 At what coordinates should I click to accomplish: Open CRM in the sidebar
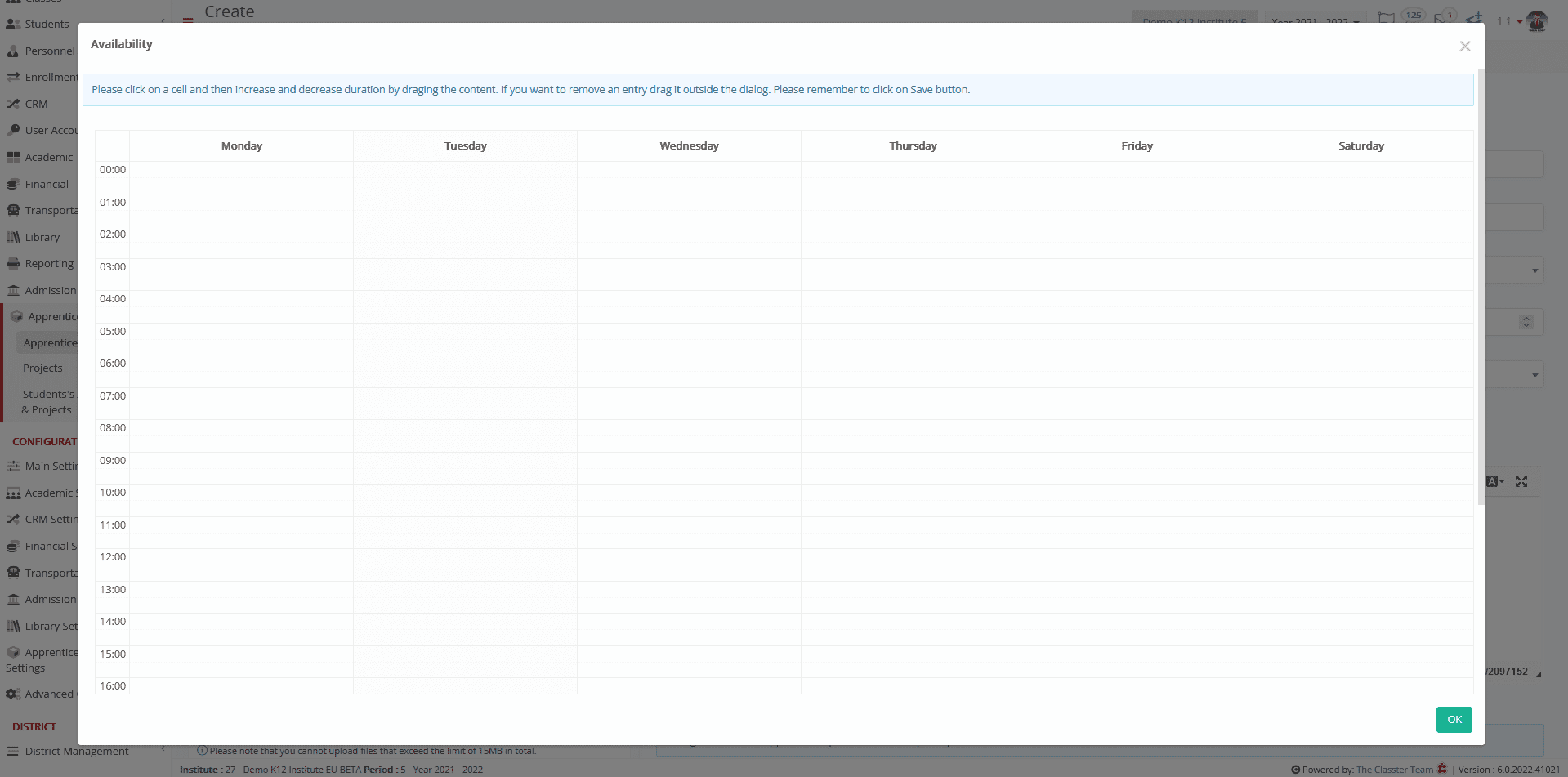click(36, 105)
